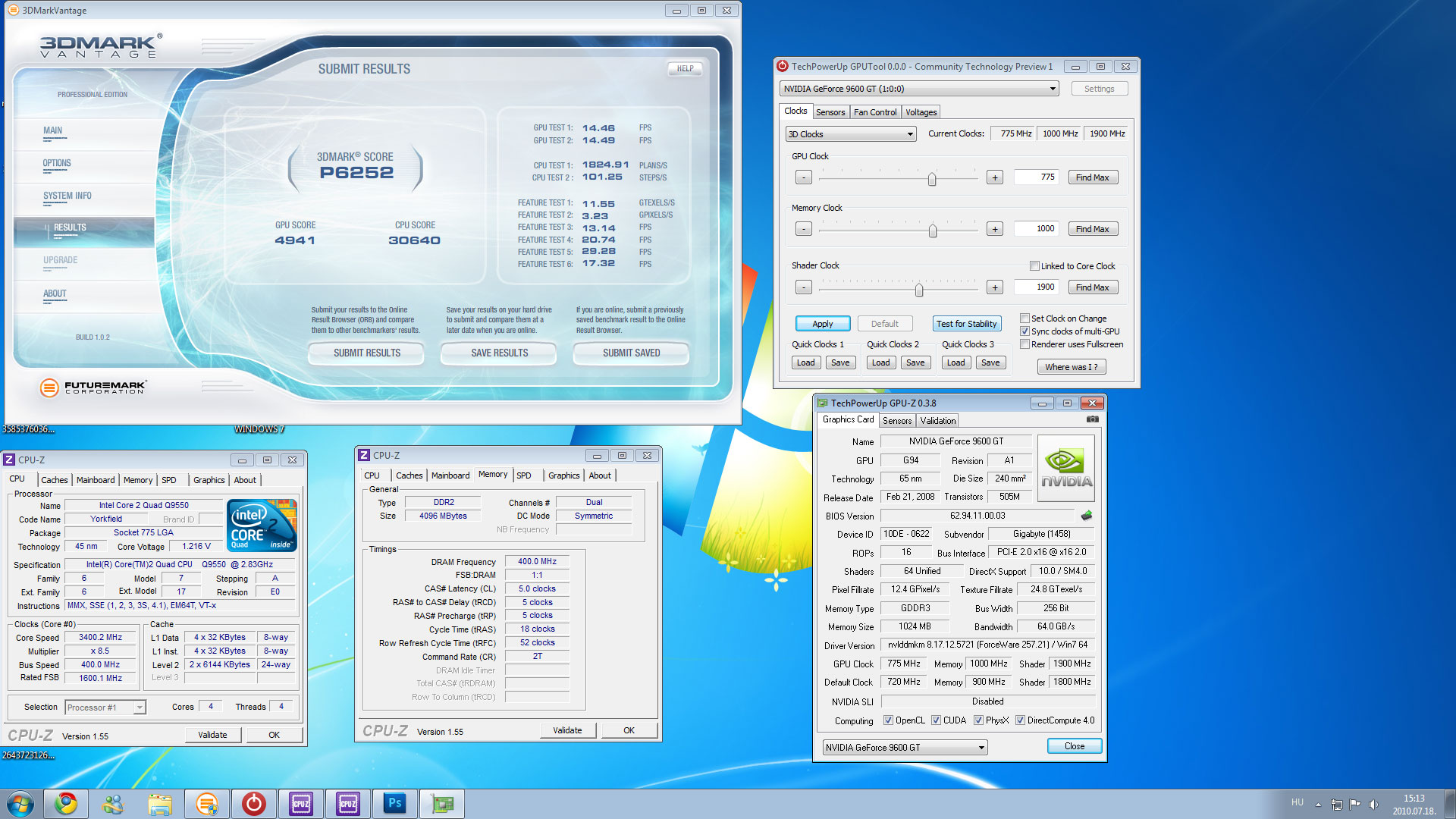
Task: Toggle DirectCompute 4.0 checkbox in GPU-Z
Action: coord(1020,720)
